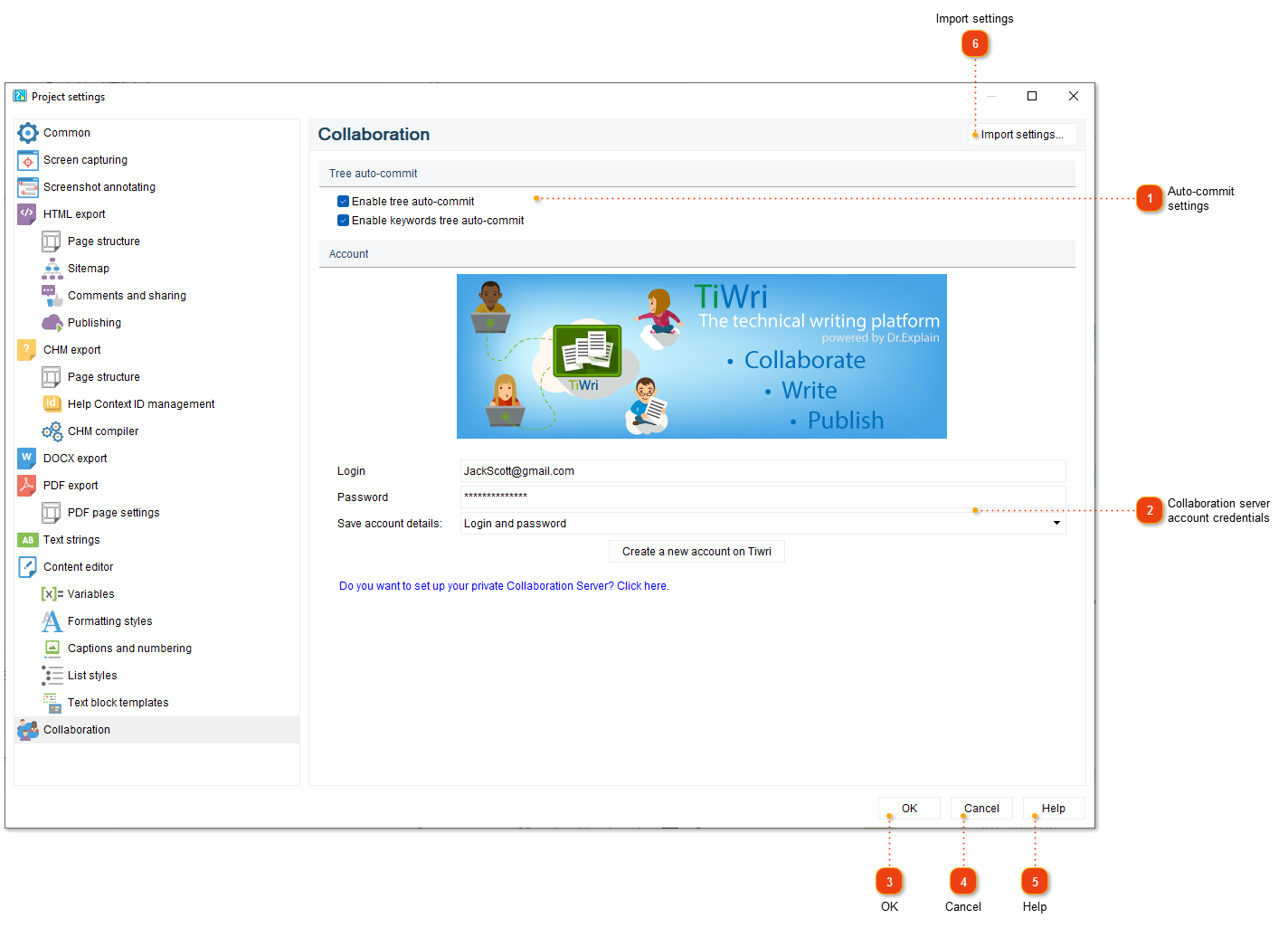The image size is (1288, 928).
Task: Open the CHM compiler settings icon
Action: point(52,431)
